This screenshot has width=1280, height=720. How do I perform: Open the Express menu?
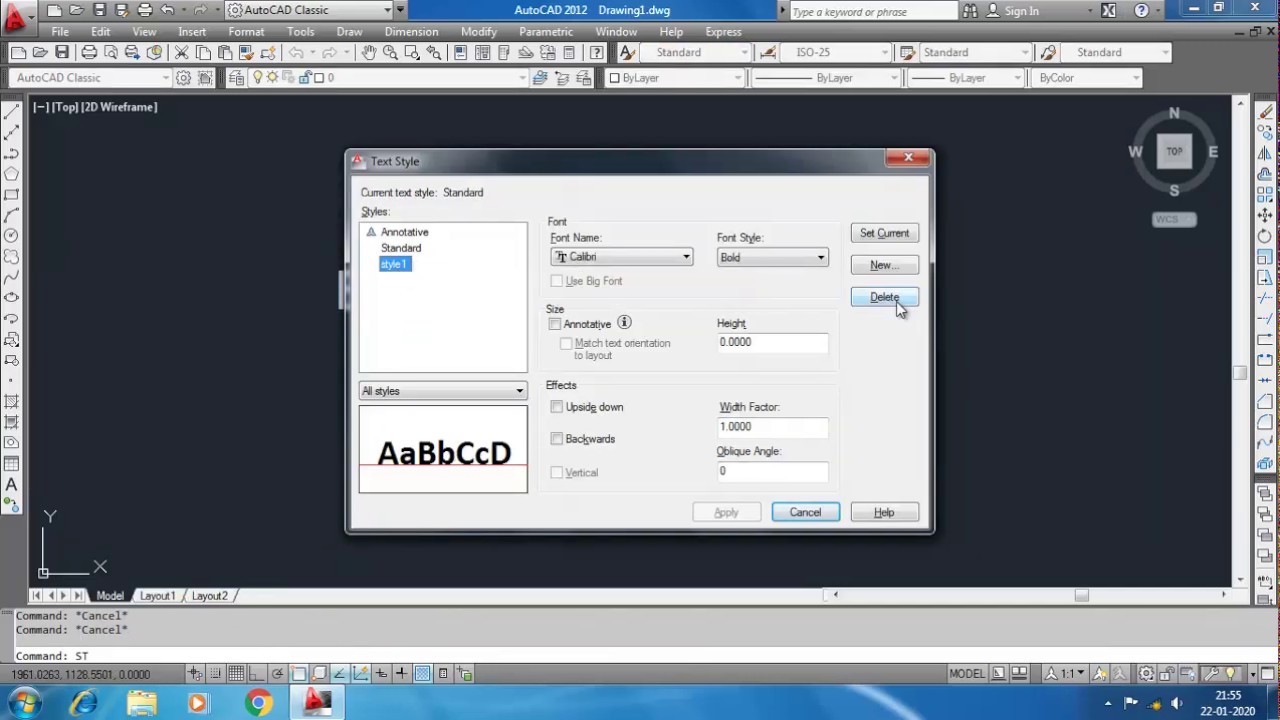723,32
